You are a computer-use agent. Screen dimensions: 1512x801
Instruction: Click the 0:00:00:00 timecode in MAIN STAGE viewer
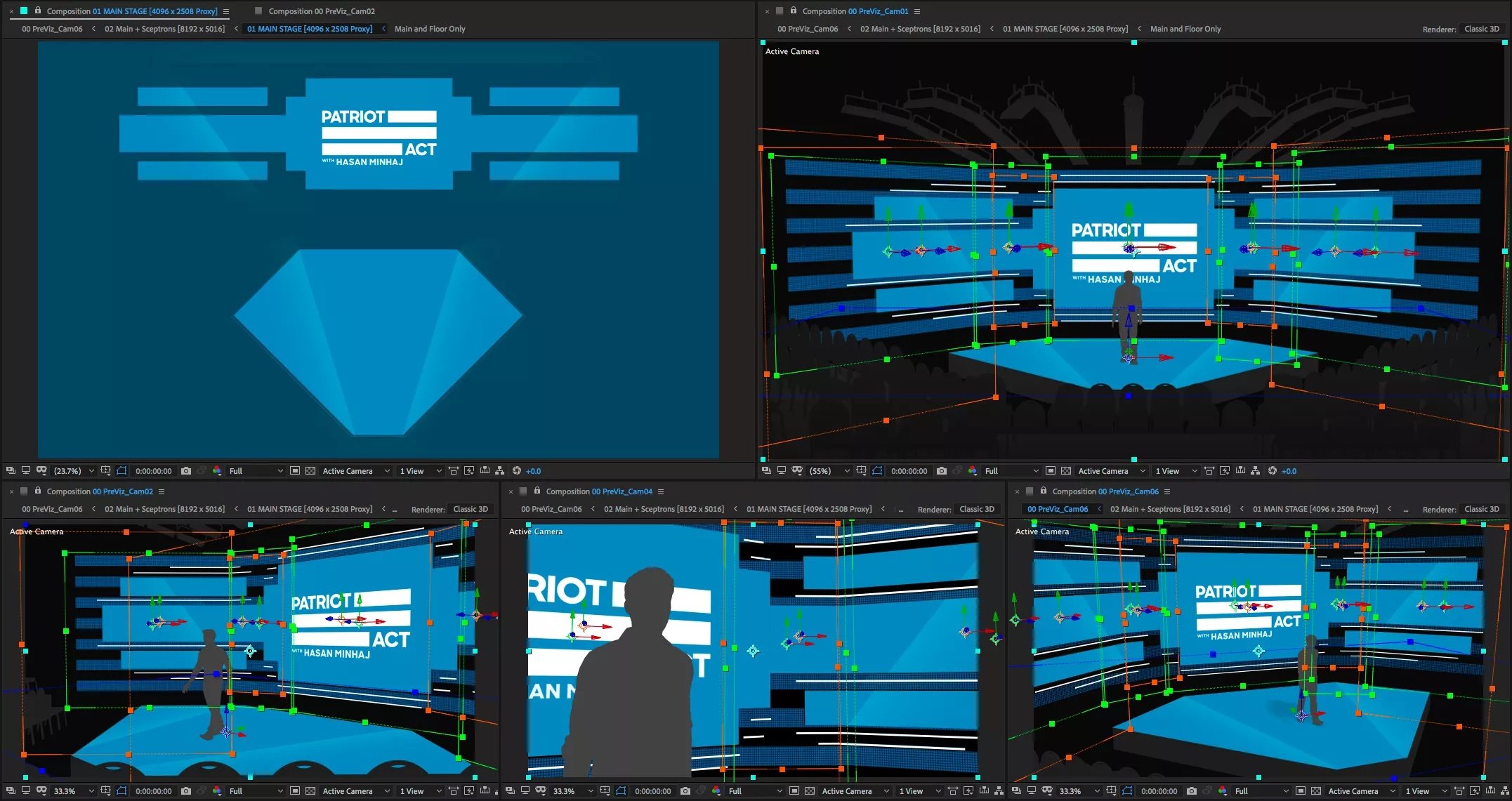153,471
